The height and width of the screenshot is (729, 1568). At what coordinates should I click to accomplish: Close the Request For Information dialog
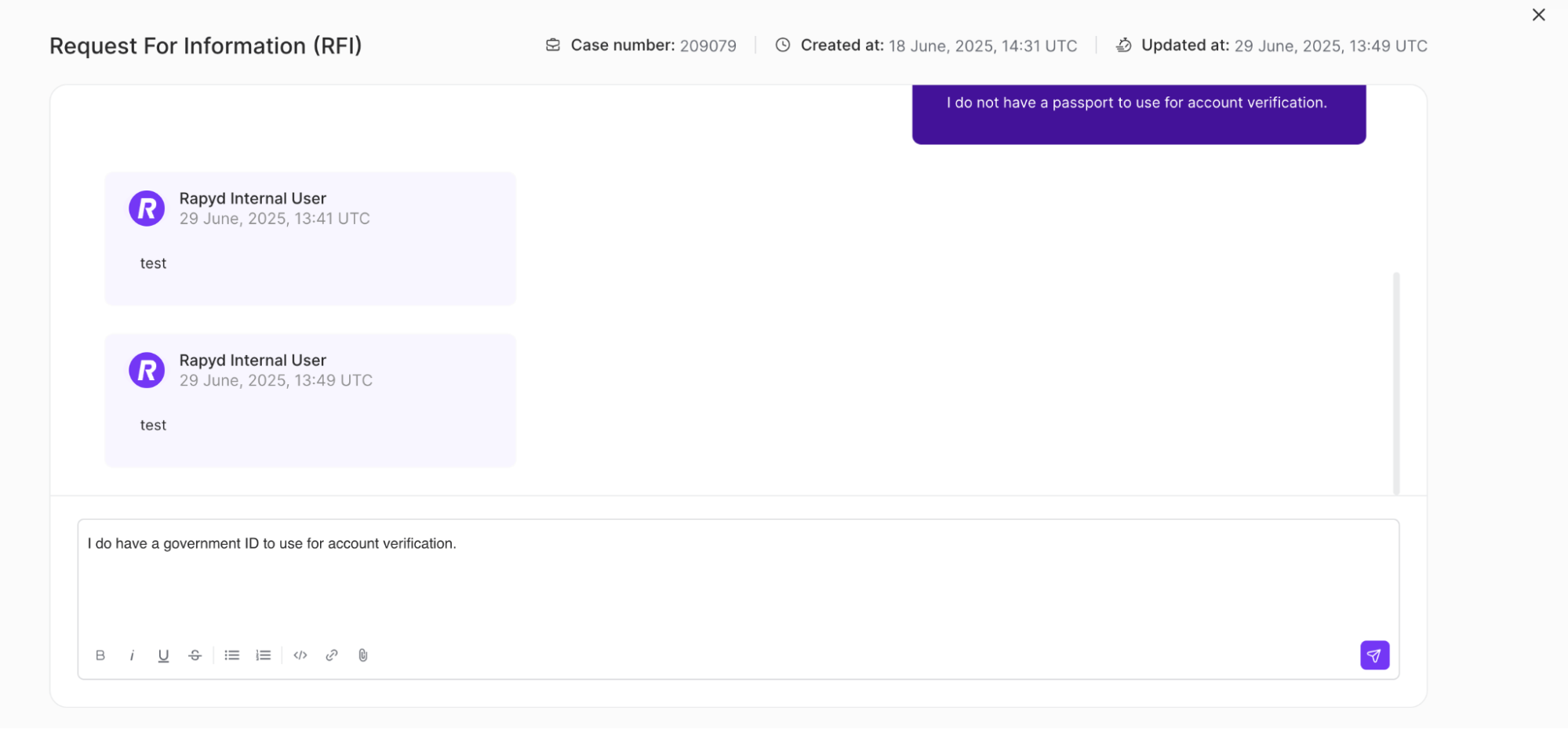click(x=1537, y=14)
